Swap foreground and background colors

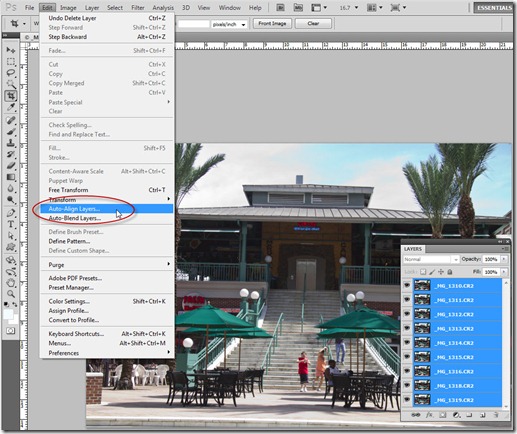point(15,304)
